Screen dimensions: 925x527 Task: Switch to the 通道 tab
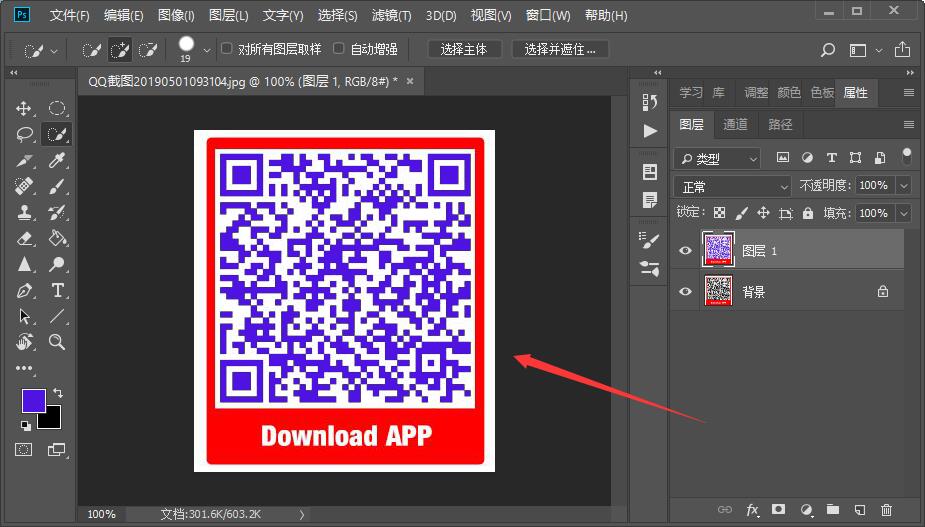[x=735, y=125]
